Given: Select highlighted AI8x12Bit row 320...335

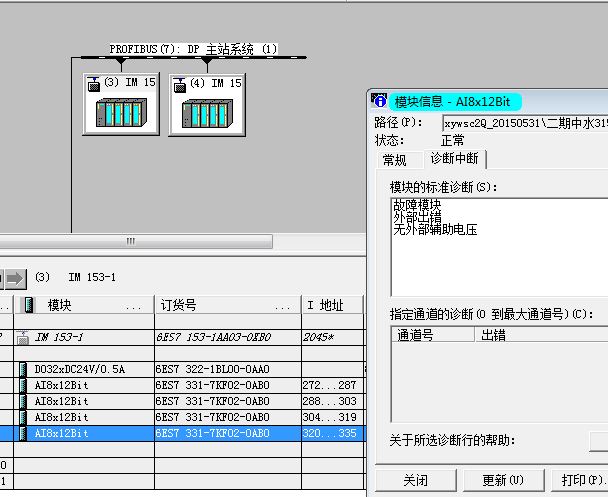Looking at the screenshot, I should click(181, 433).
